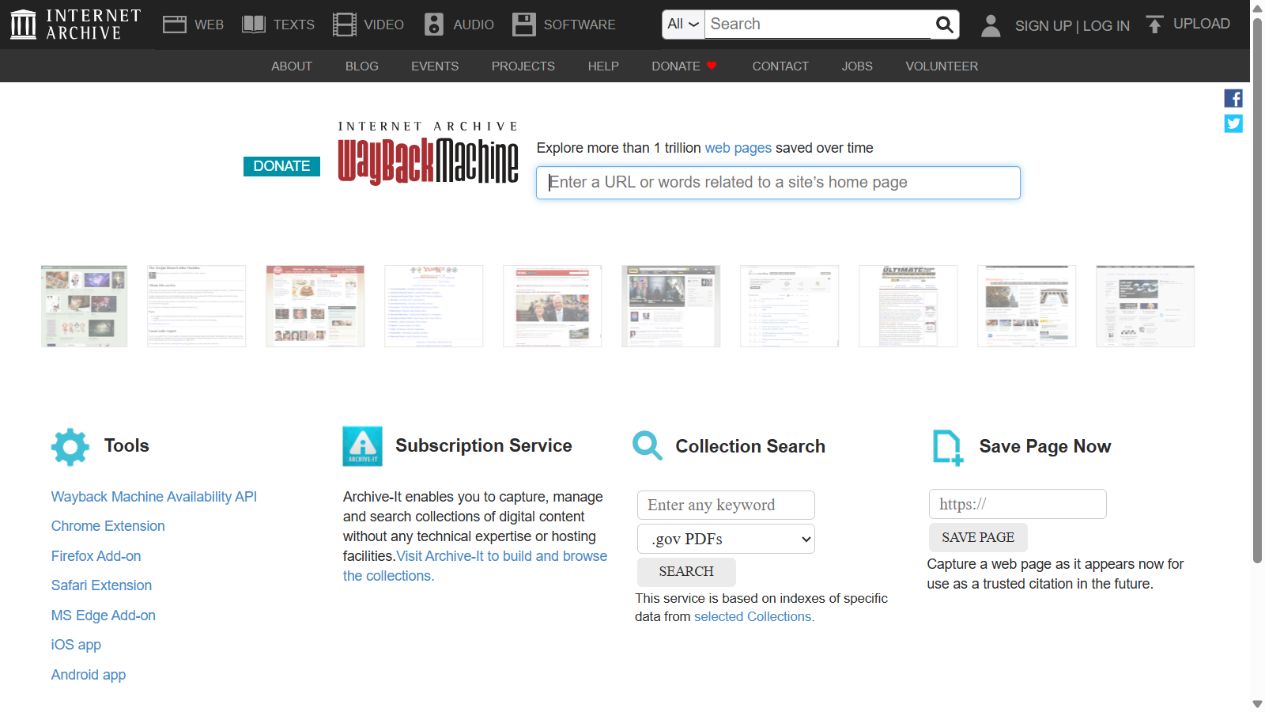Image resolution: width=1265 pixels, height=712 pixels.
Task: Expand the .gov PDFs collection dropdown
Action: (x=726, y=539)
